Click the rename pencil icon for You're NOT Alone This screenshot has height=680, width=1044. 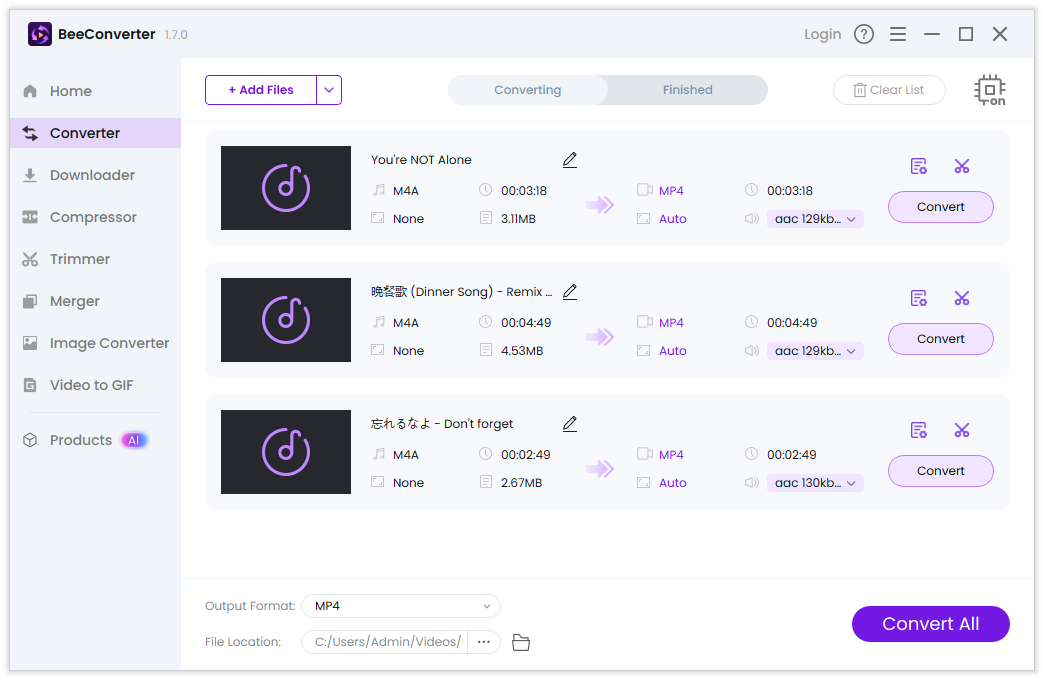click(570, 160)
